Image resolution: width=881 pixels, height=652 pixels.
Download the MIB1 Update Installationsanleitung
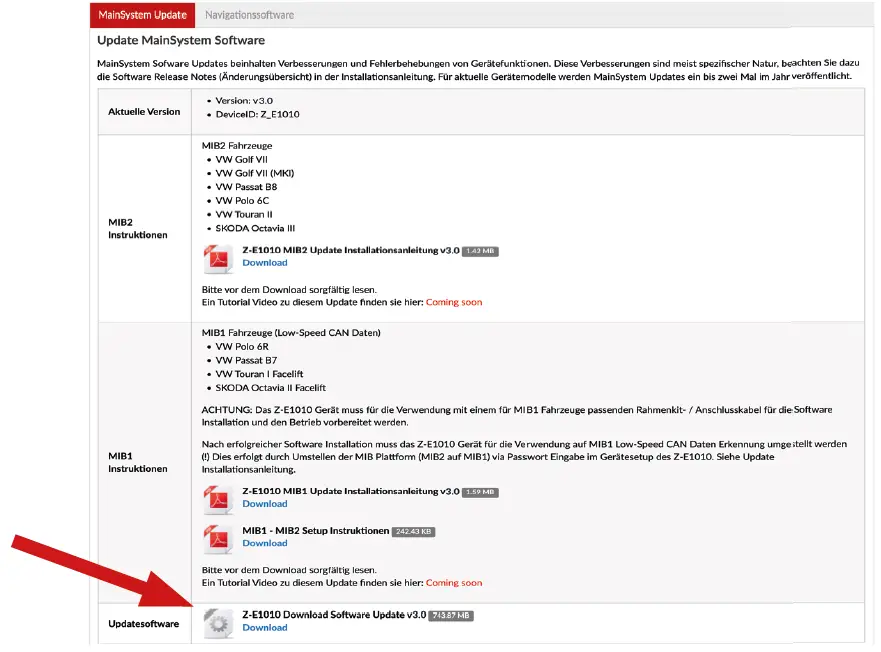pyautogui.click(x=264, y=503)
